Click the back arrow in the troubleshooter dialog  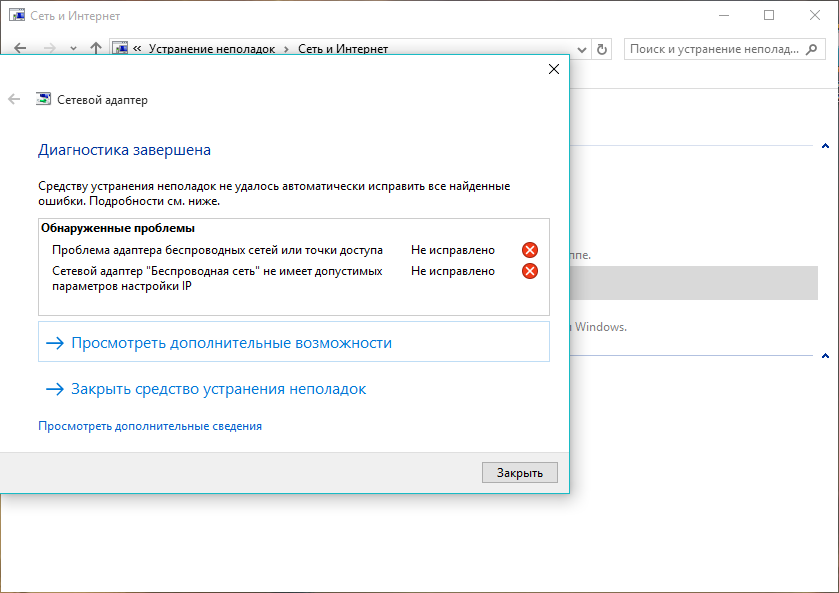[x=14, y=100]
